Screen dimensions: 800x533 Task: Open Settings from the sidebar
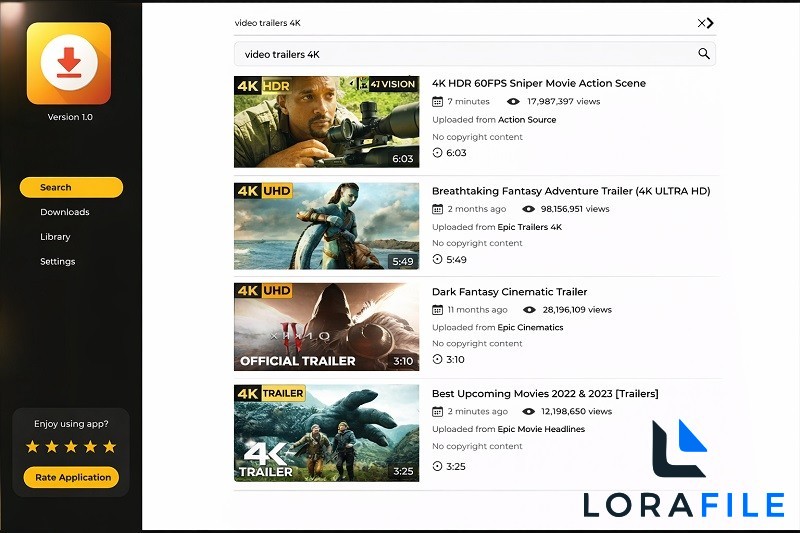58,261
